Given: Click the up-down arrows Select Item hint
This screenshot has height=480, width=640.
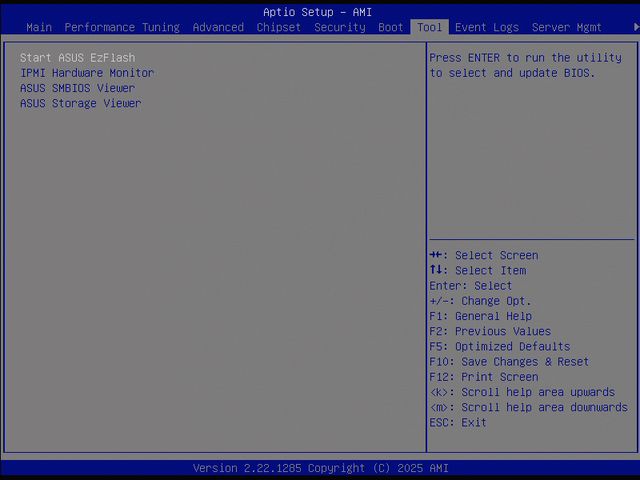Looking at the screenshot, I should click(478, 270).
